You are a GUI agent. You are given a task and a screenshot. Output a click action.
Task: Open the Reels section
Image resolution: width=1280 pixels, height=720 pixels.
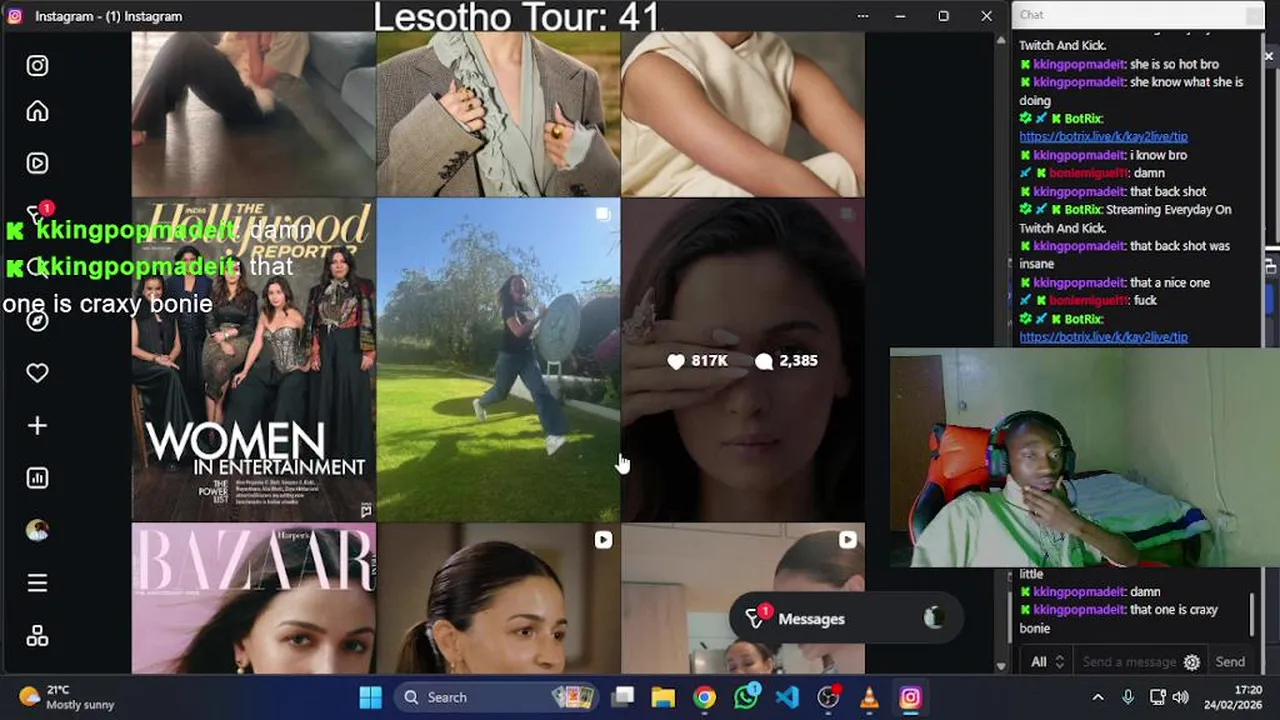point(37,163)
